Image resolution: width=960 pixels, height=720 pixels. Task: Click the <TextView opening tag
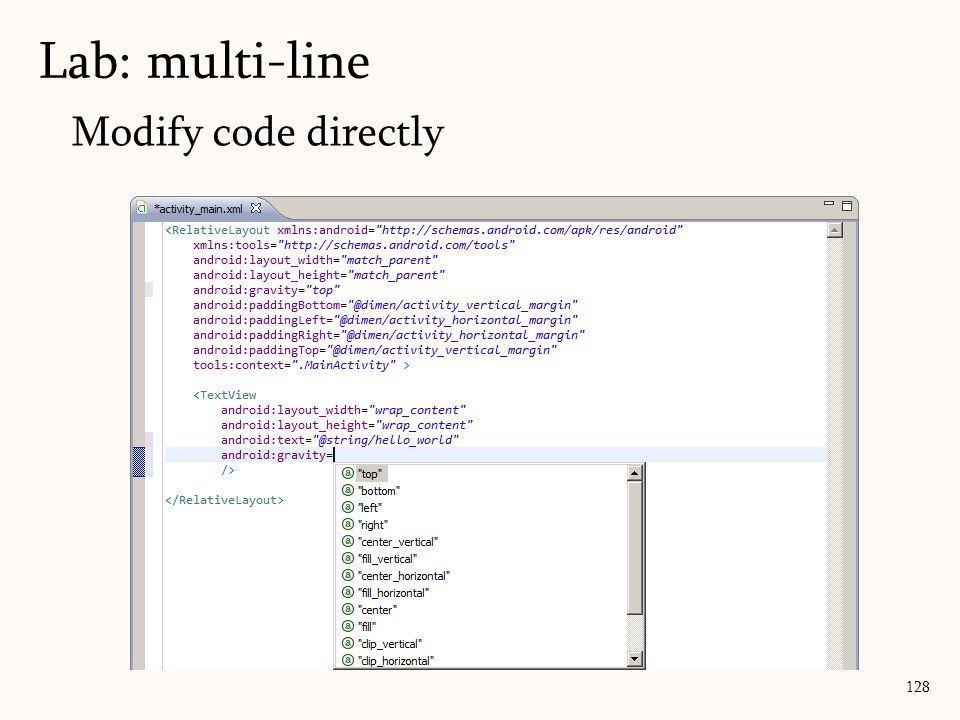[225, 395]
